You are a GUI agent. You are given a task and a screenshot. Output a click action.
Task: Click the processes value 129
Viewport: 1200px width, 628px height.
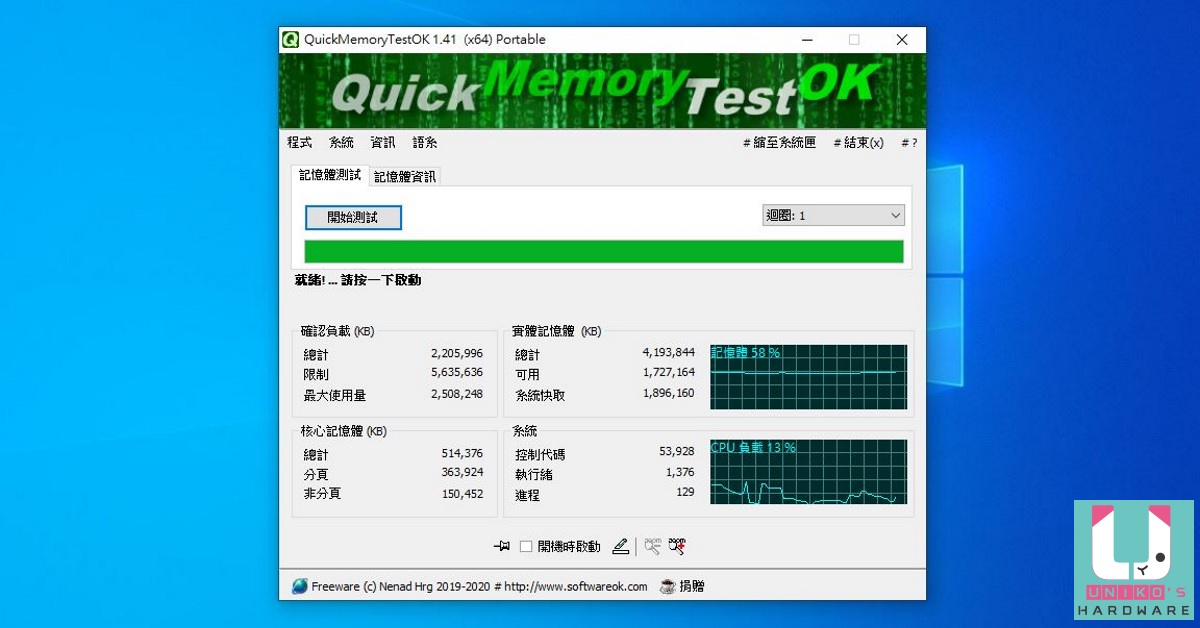[x=685, y=492]
